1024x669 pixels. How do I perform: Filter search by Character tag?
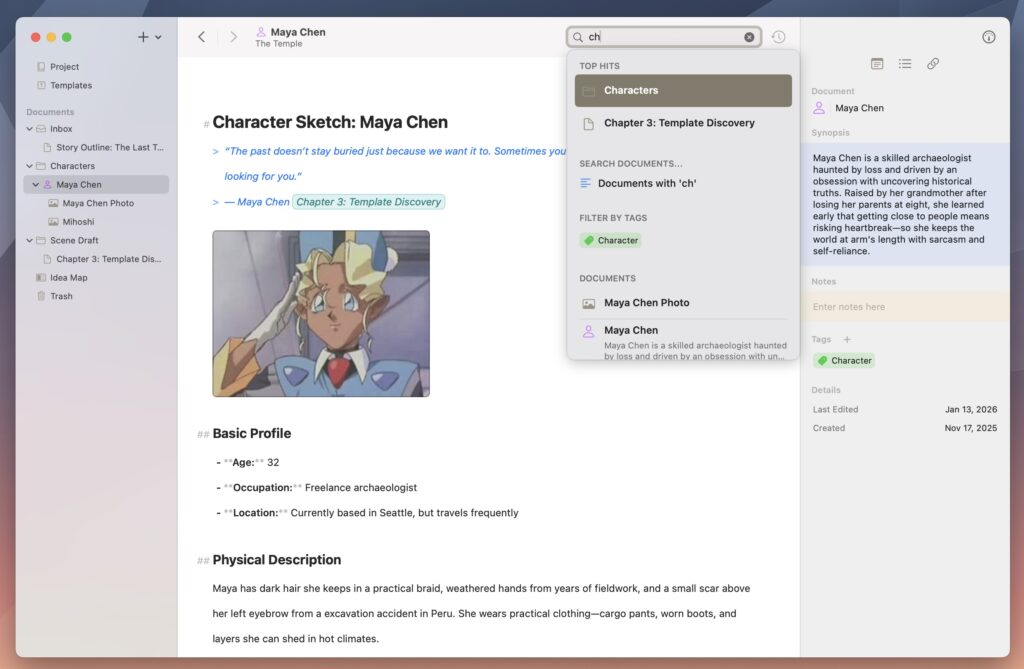[x=610, y=240]
